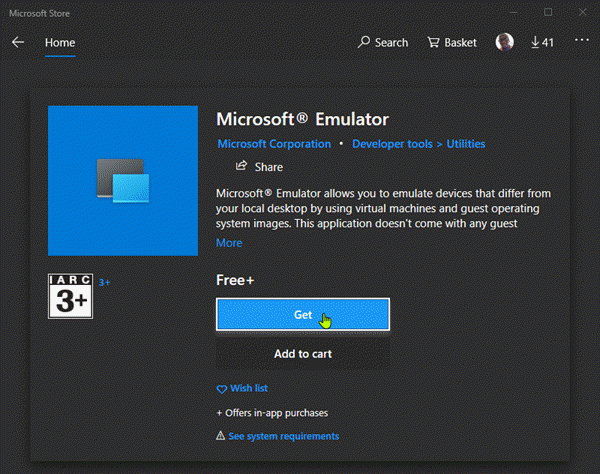Open downloads showing 41 updates
This screenshot has height=474, width=600.
[542, 43]
